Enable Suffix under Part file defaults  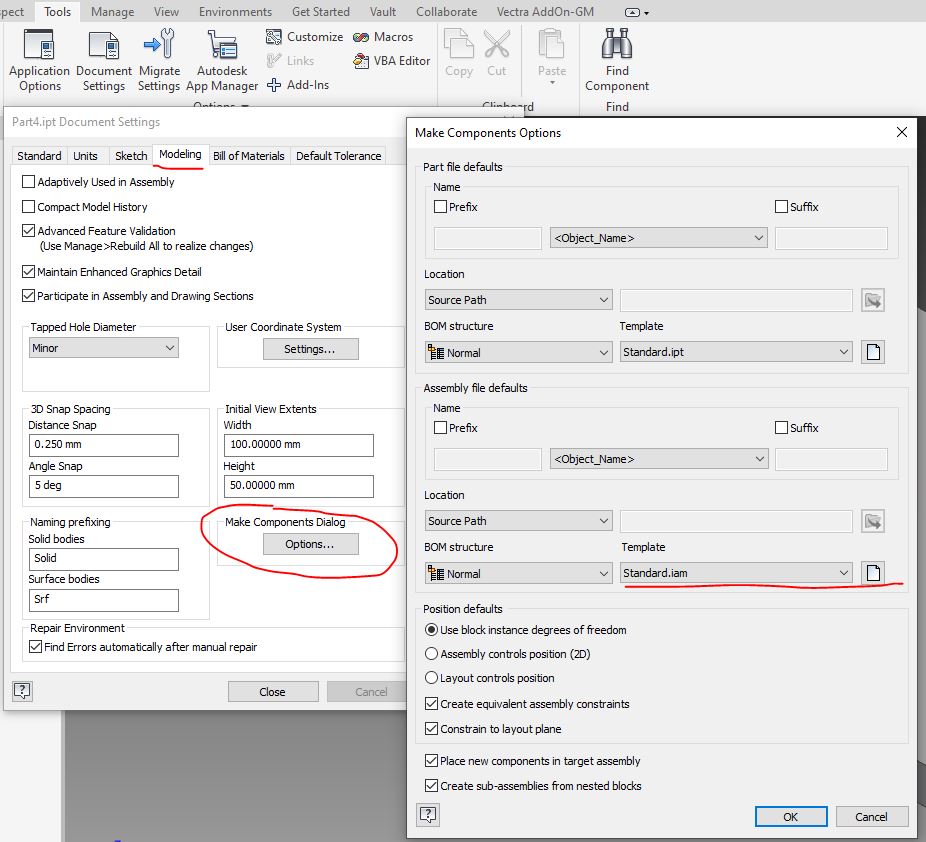coord(781,207)
